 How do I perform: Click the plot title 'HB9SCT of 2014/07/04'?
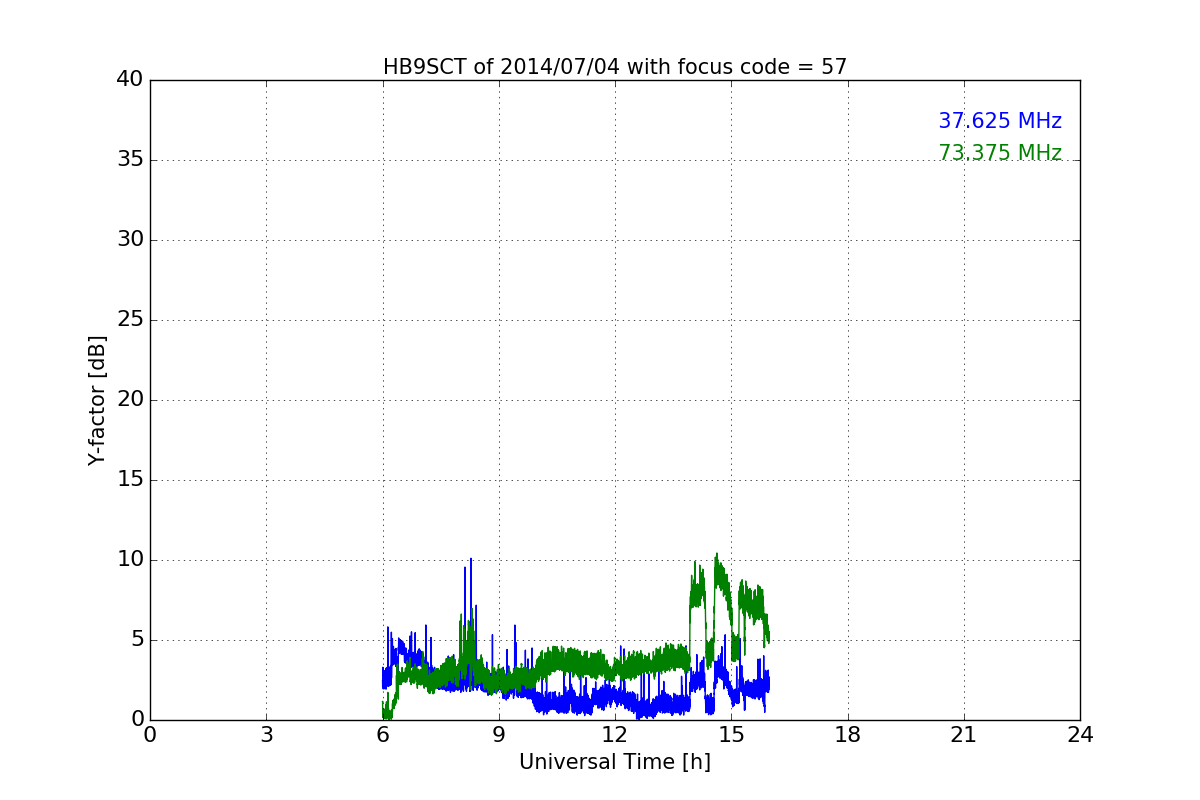[615, 67]
